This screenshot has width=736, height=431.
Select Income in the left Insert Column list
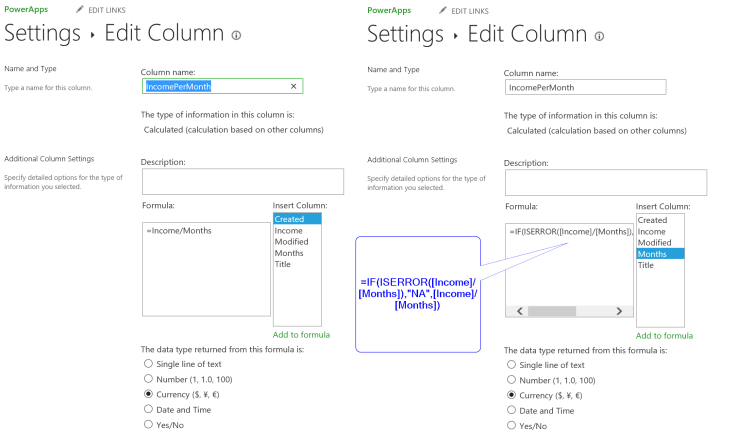(x=288, y=231)
